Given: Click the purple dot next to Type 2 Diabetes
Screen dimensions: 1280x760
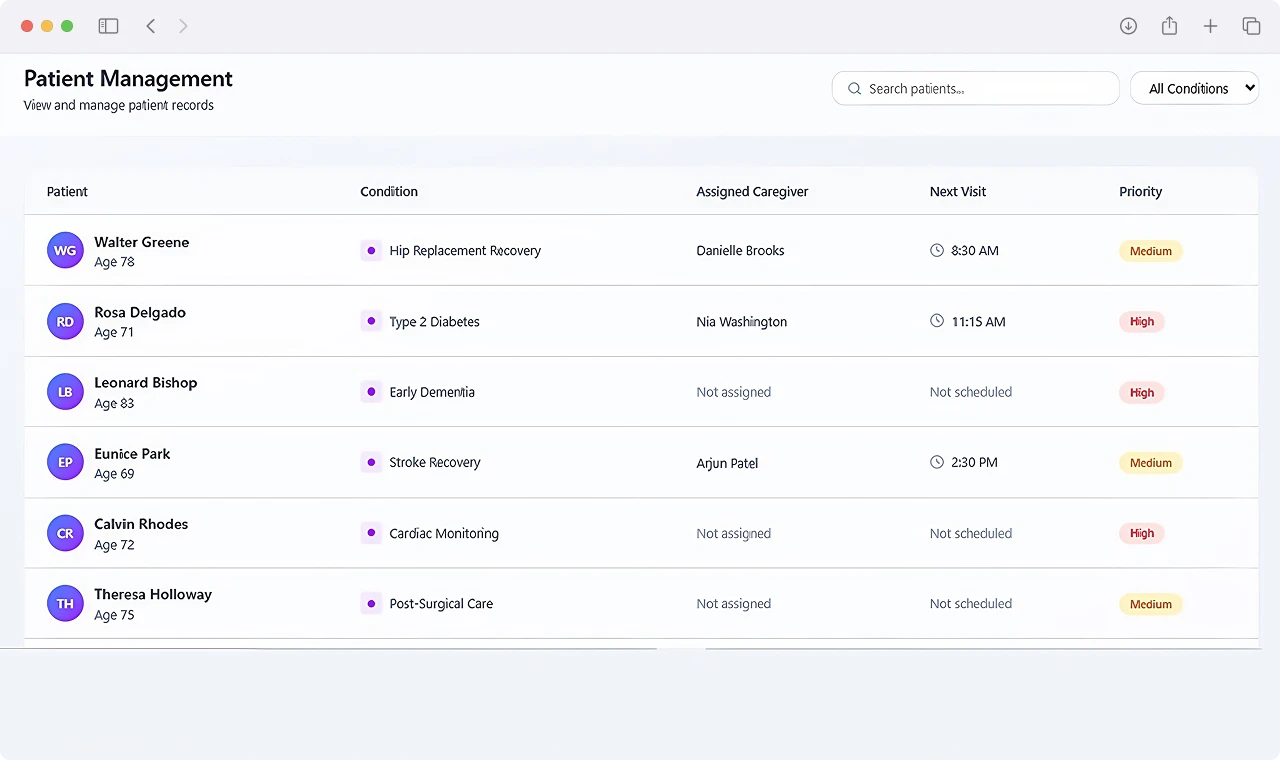Looking at the screenshot, I should pos(371,321).
